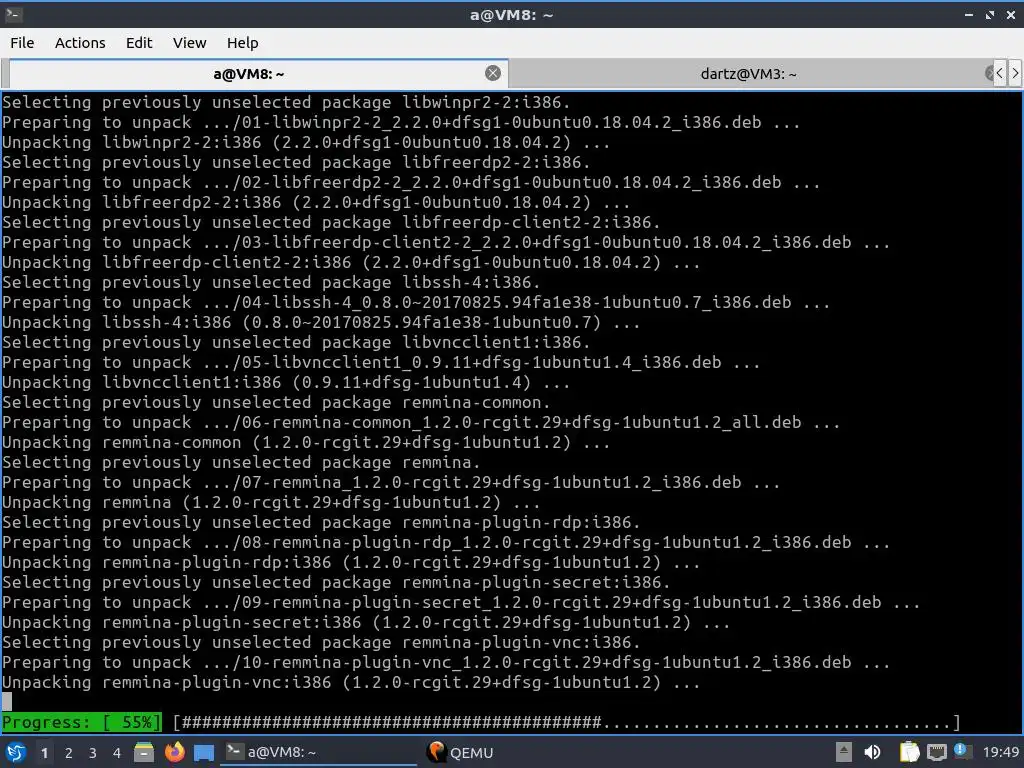This screenshot has height=768, width=1024.
Task: Switch to virtual desktop 3
Action: [x=93, y=753]
